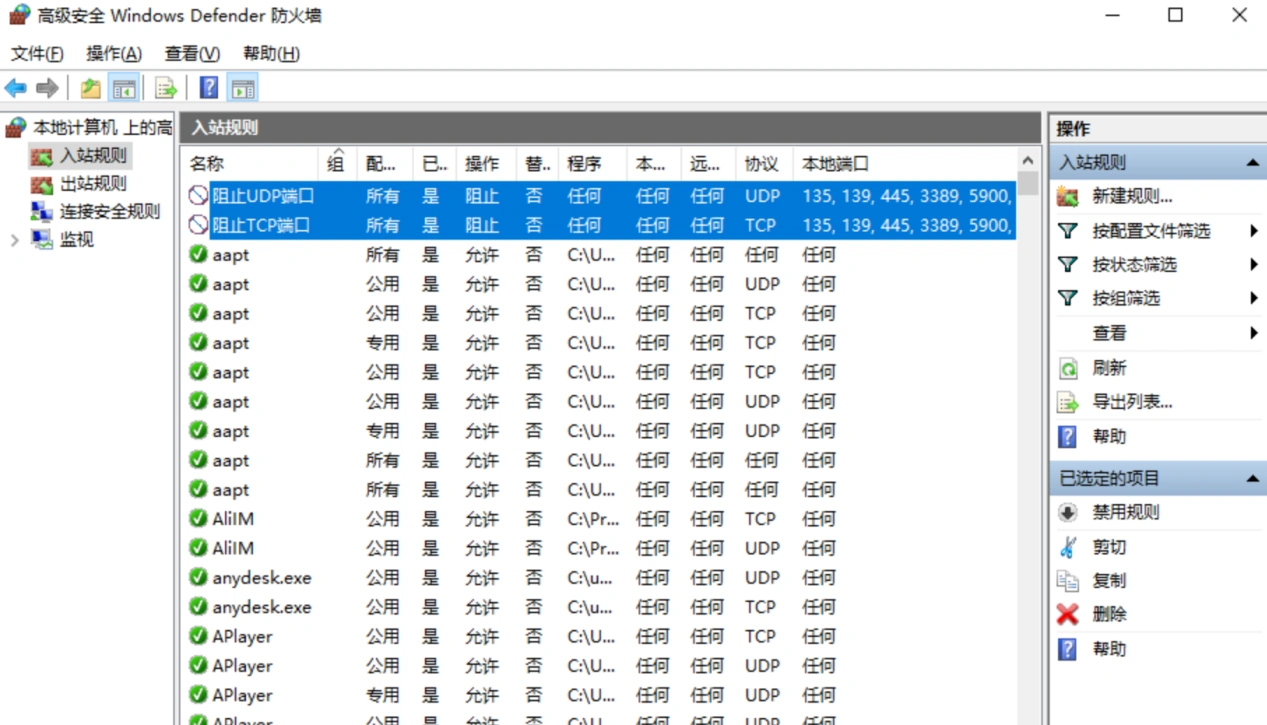1267x725 pixels.
Task: Collapse the 入站规则 section in the actions pane
Action: coord(1252,163)
